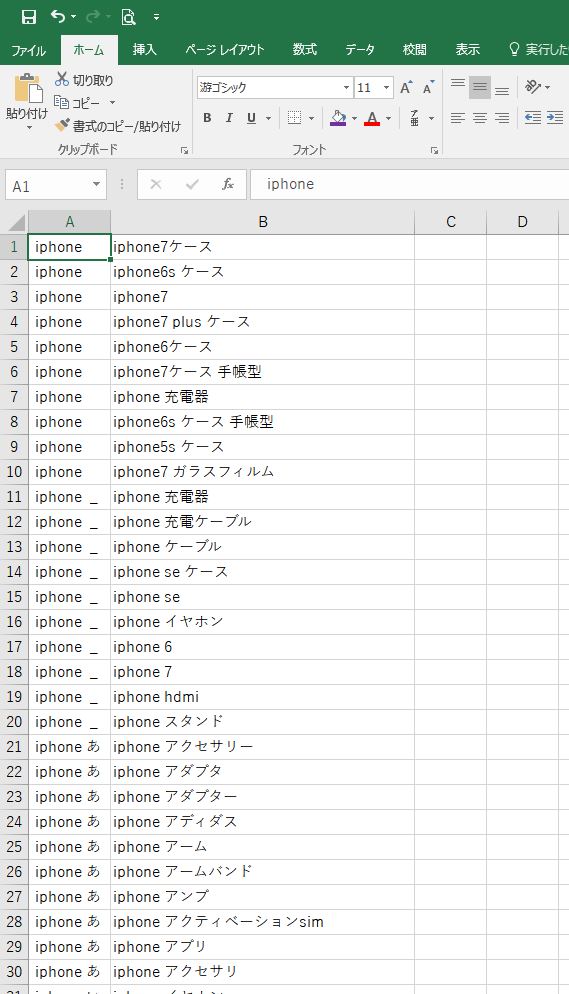Screen dimensions: 569x994
Task: Click the コピー copy button
Action: [77, 102]
